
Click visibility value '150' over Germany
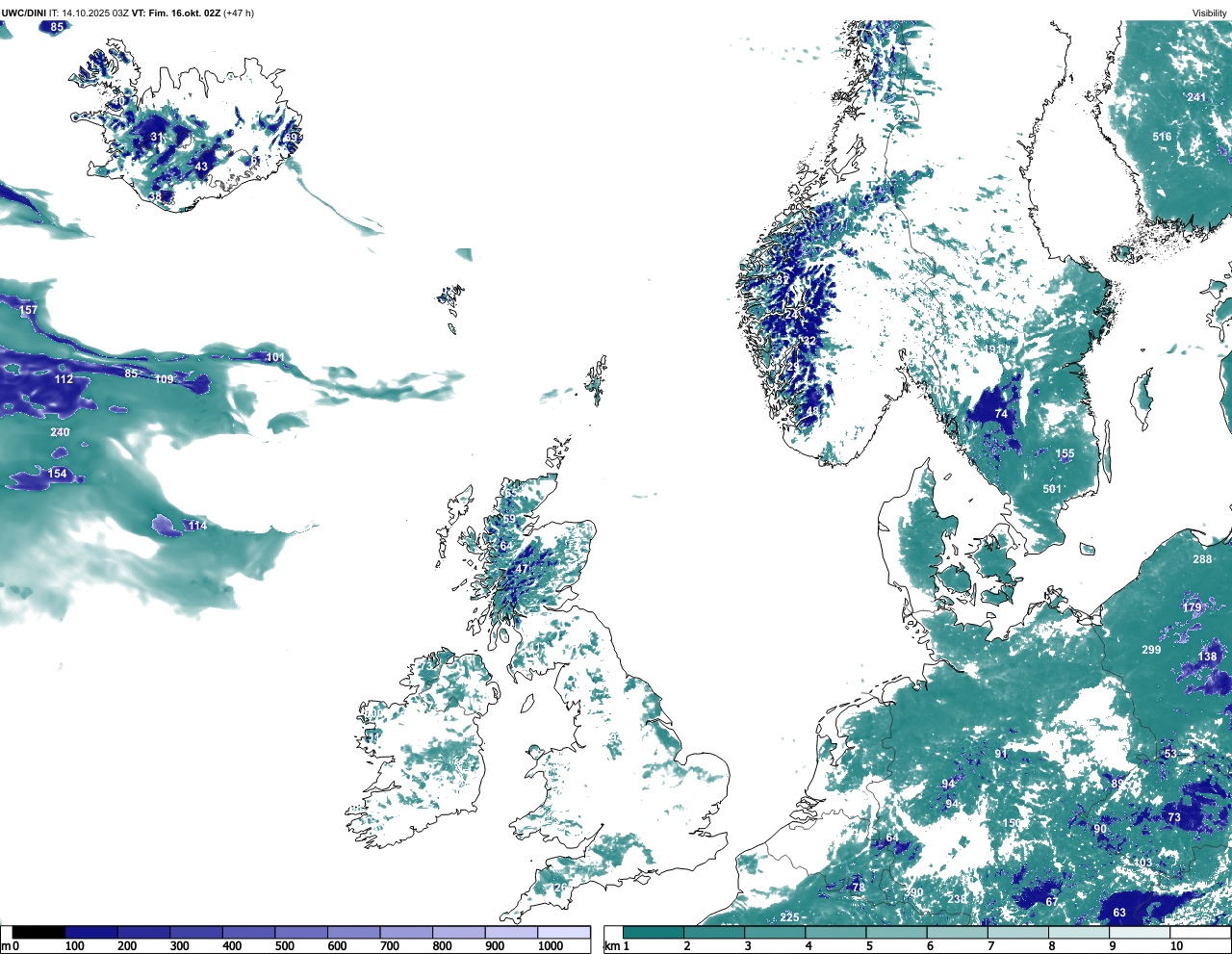pyautogui.click(x=1012, y=824)
